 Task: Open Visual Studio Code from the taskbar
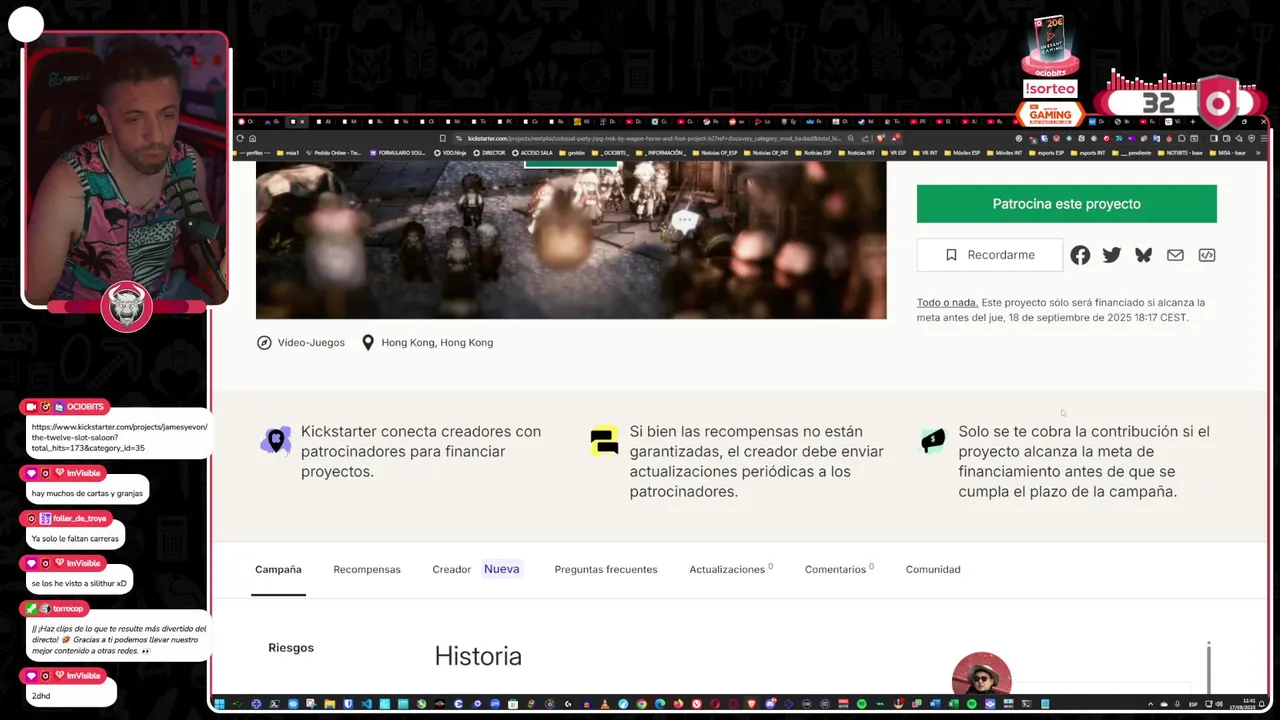[x=366, y=704]
